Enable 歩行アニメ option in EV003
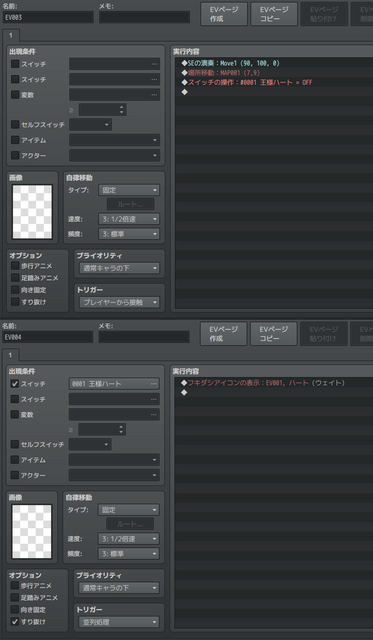Screen dimensions: 373x640 tap(15, 266)
